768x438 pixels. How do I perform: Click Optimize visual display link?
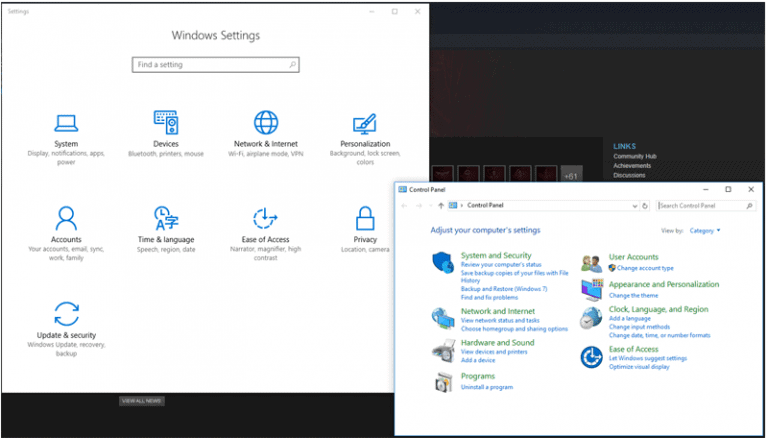[x=639, y=367]
